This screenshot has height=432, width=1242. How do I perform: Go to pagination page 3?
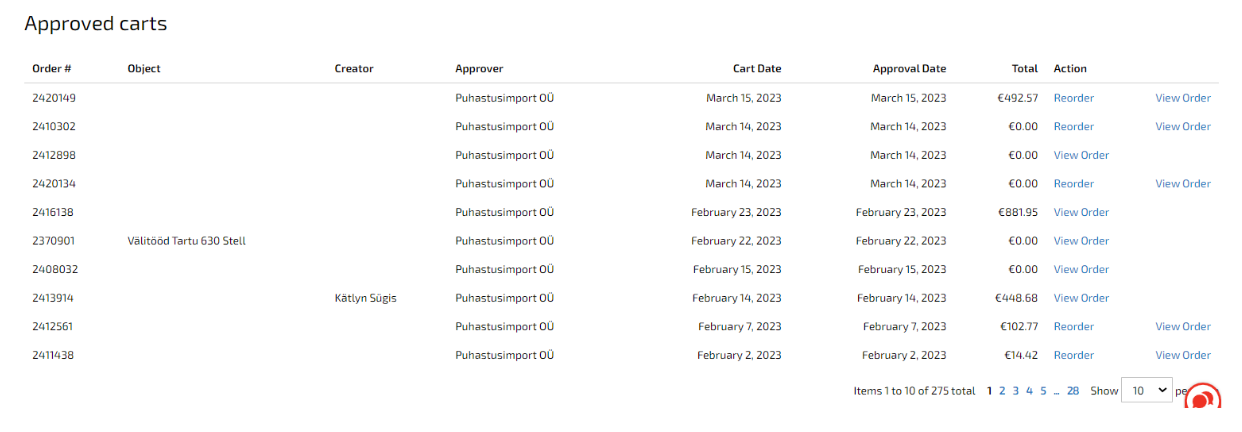coord(1015,391)
